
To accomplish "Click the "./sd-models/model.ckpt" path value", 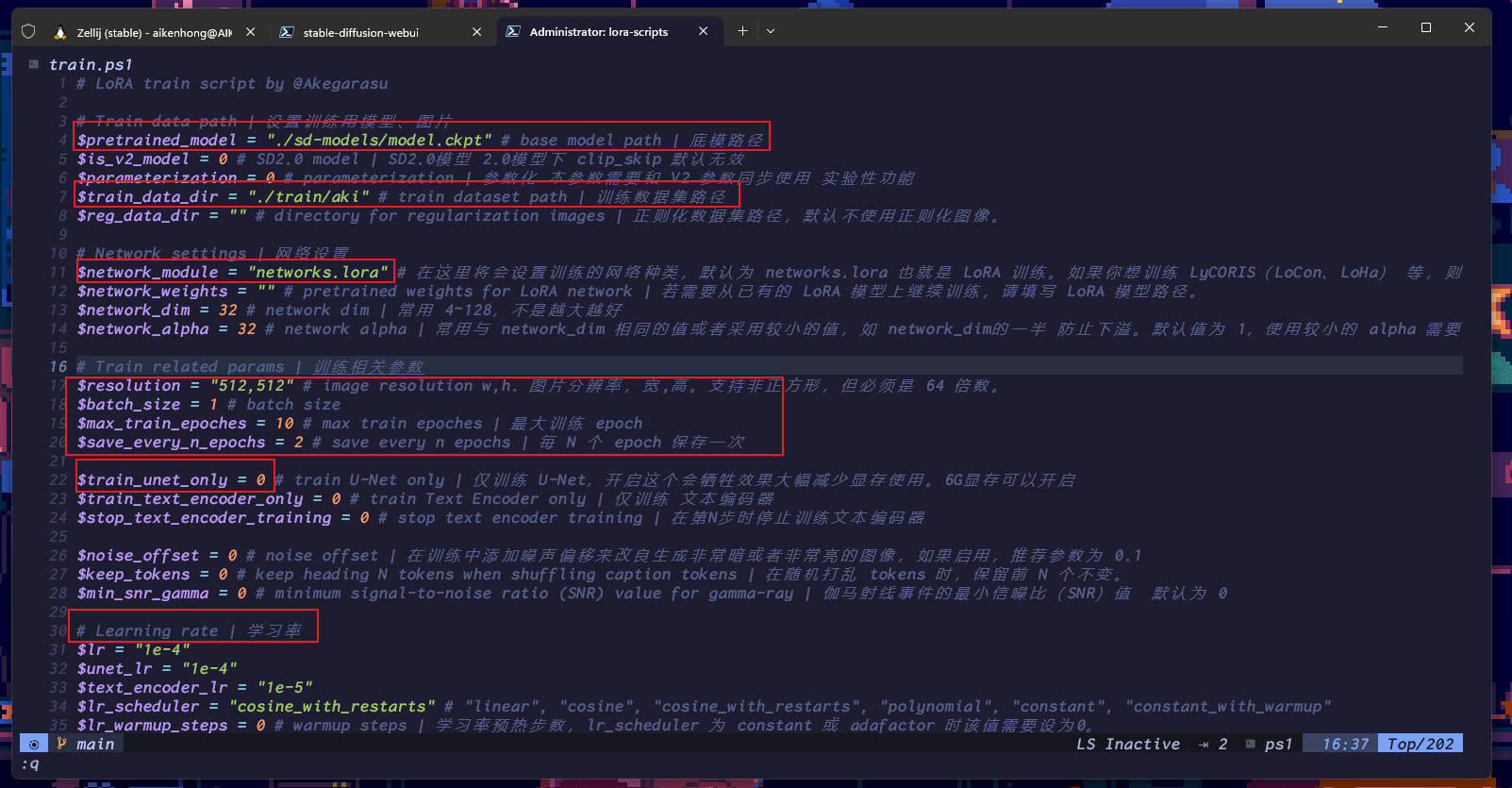I will click(378, 140).
